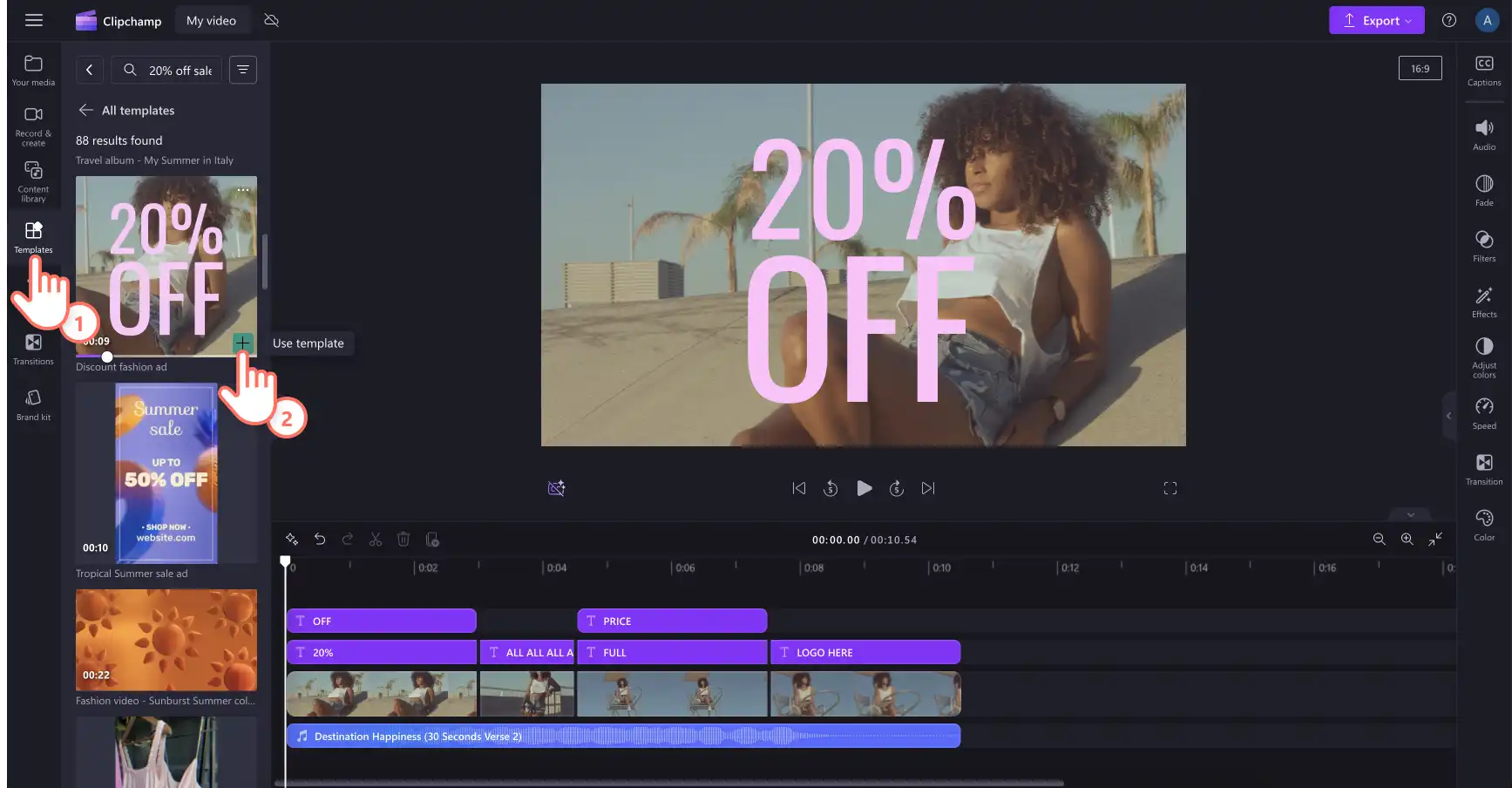Open Content library in sidebar

pos(33,181)
